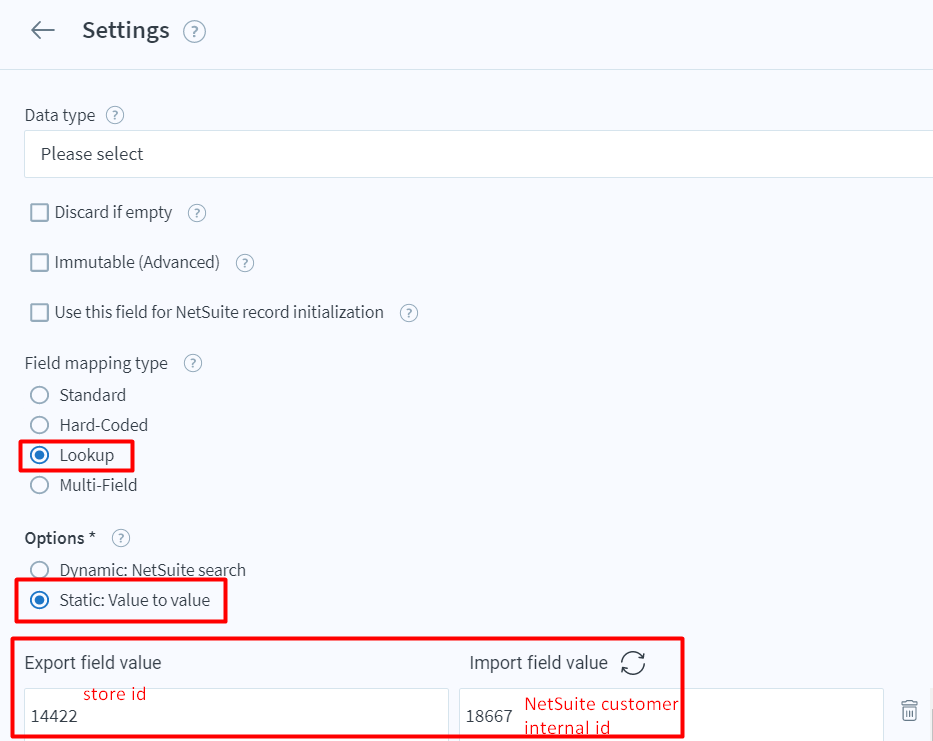The height and width of the screenshot is (741, 933).
Task: Tick Use this field for NetSuite record initialization
Action: 39,312
